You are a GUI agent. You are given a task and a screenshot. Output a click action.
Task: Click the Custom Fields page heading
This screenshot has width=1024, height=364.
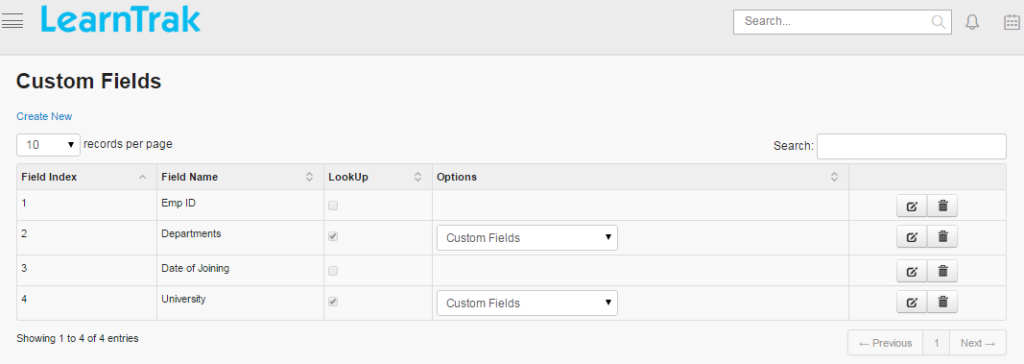tap(89, 81)
